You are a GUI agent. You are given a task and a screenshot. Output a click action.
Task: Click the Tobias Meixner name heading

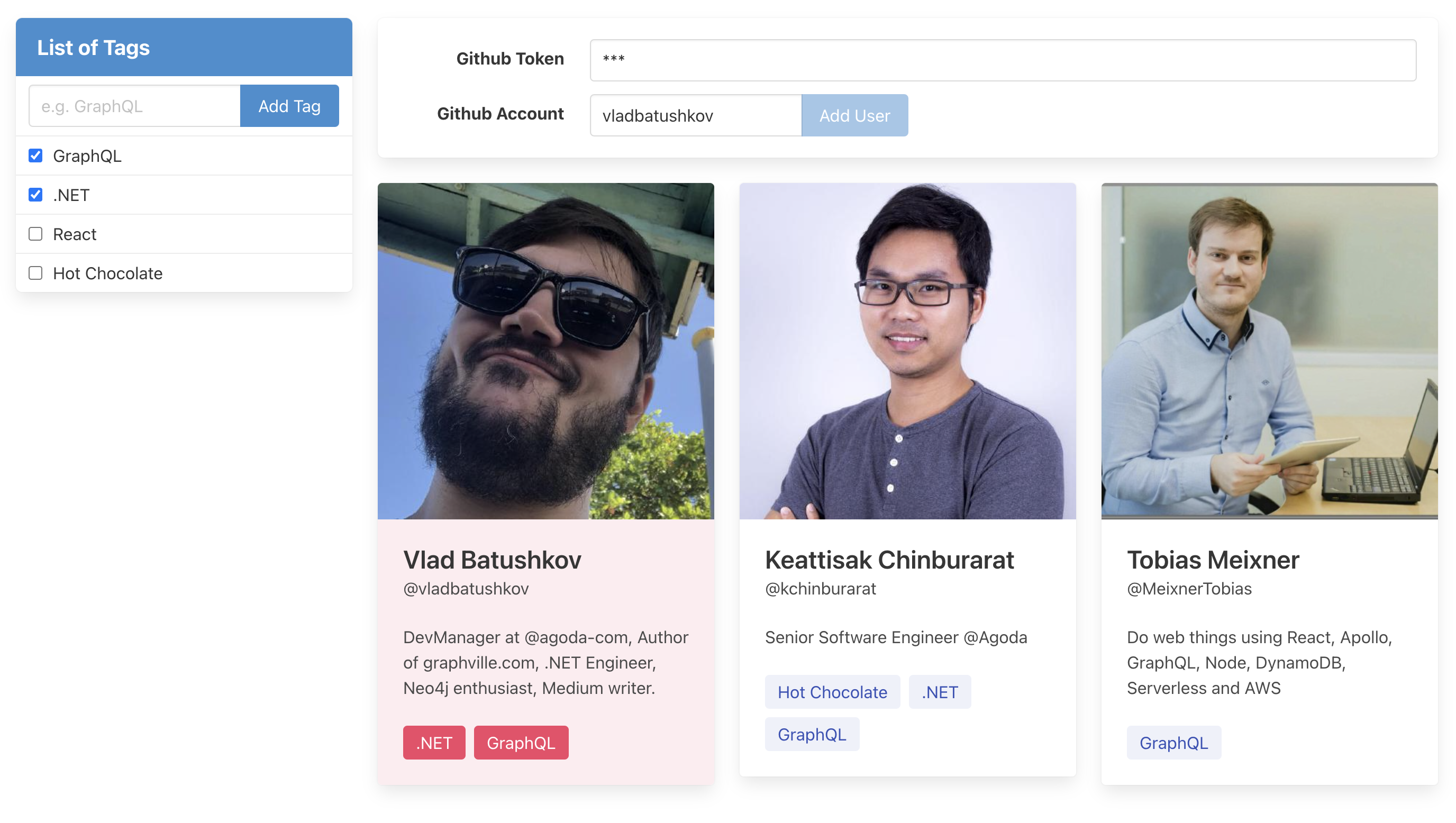[x=1213, y=560]
